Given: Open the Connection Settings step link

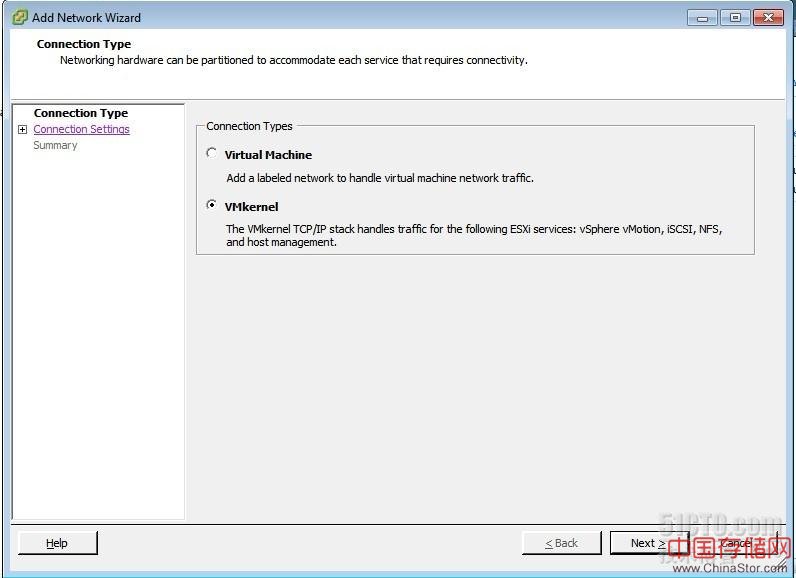Looking at the screenshot, I should point(81,129).
